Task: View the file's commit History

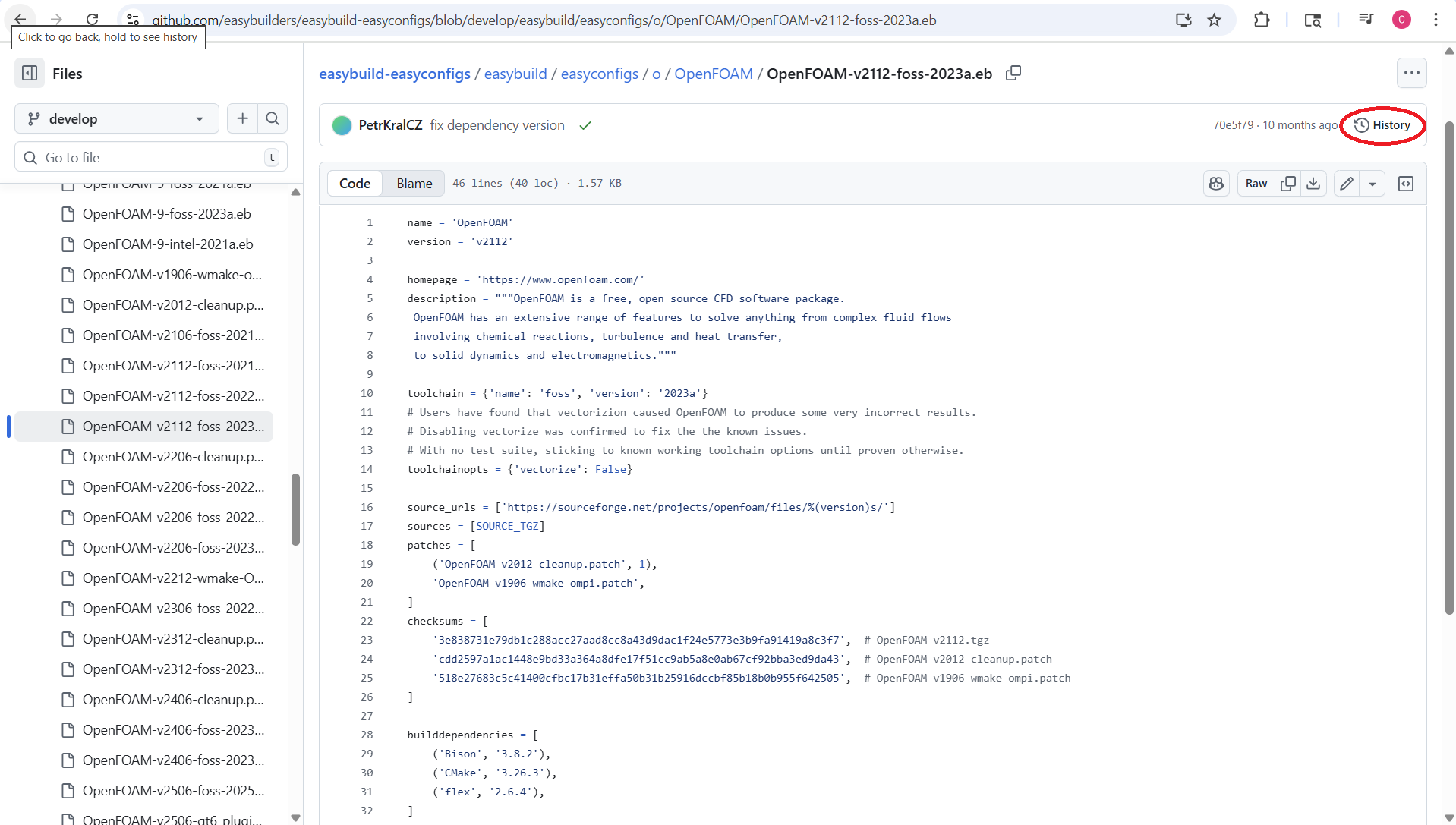Action: (x=1383, y=125)
